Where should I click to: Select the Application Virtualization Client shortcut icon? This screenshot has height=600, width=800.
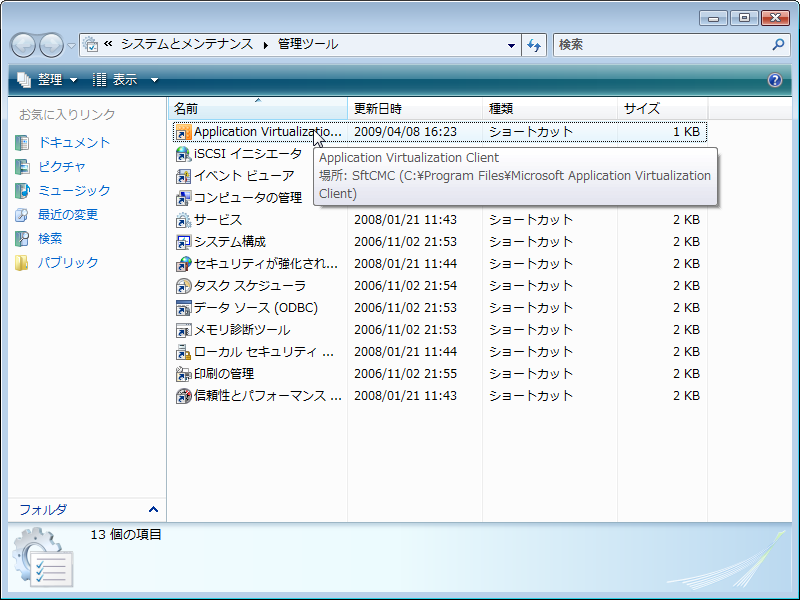(183, 132)
